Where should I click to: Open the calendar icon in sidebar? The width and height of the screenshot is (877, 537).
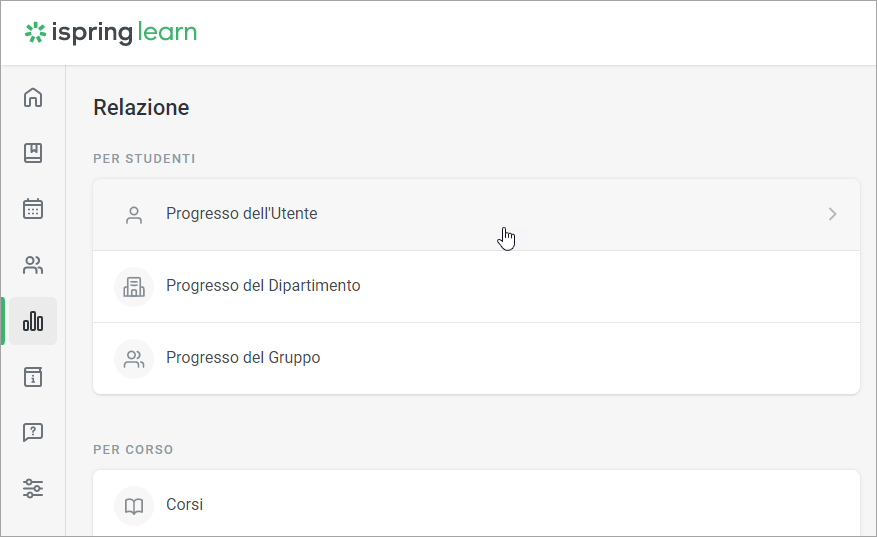click(33, 209)
